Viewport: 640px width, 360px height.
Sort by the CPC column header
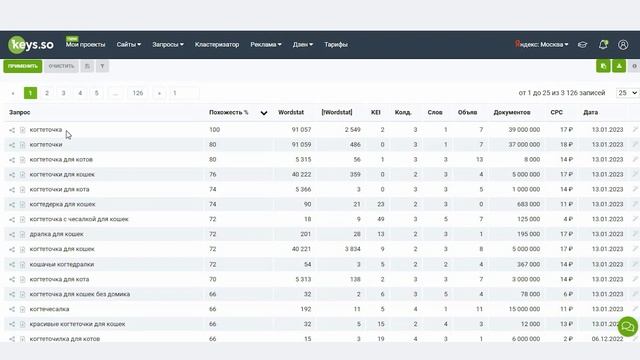point(556,112)
